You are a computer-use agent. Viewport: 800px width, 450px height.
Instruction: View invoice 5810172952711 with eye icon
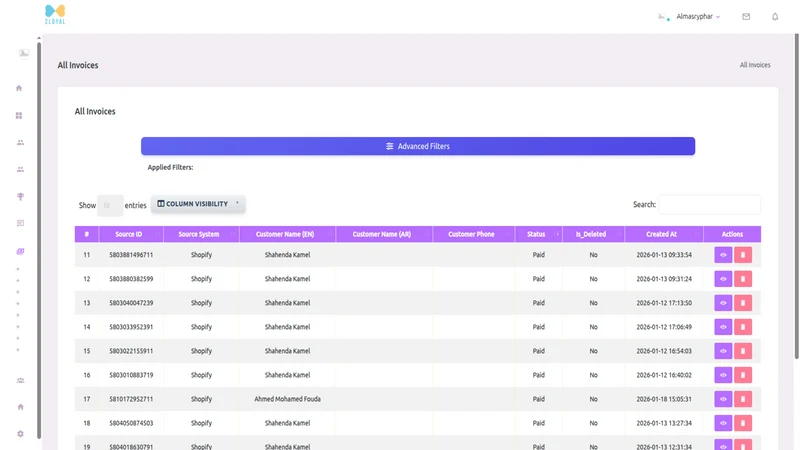pos(723,398)
